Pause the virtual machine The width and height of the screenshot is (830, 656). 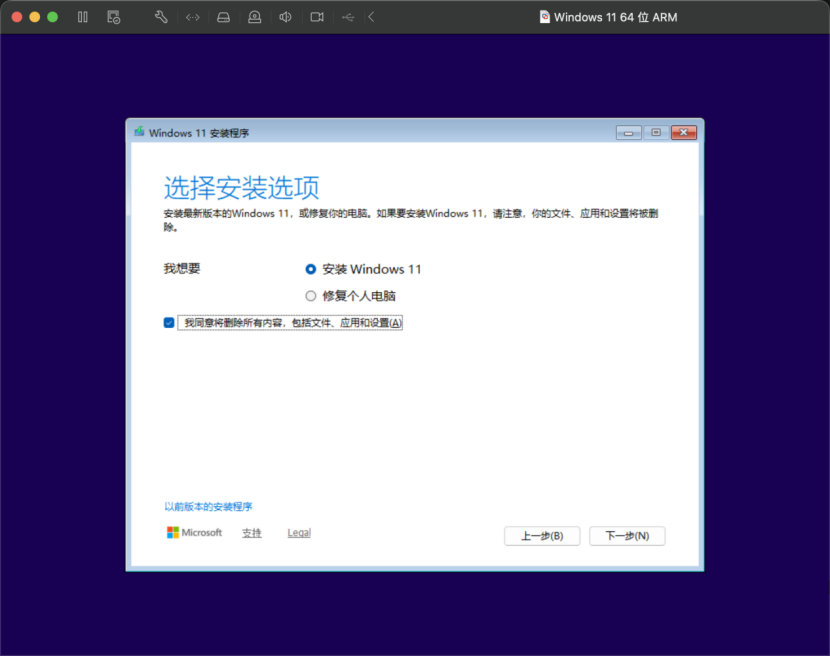tap(83, 17)
